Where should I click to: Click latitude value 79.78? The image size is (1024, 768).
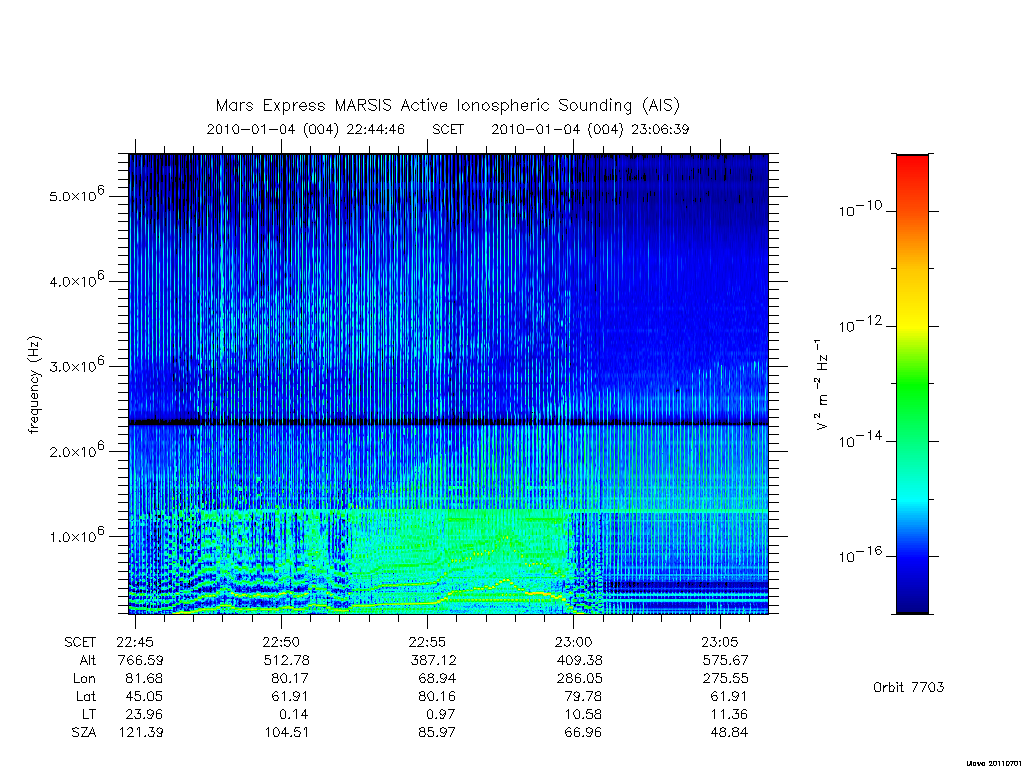[582, 696]
